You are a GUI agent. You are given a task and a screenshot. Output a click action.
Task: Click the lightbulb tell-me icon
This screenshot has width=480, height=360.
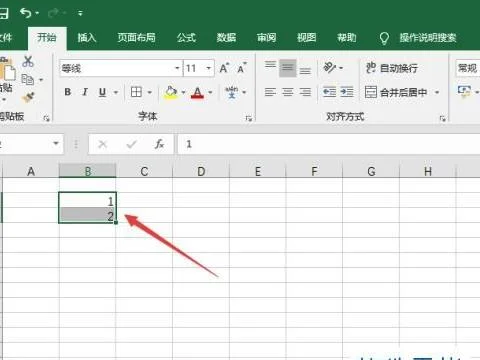point(384,38)
